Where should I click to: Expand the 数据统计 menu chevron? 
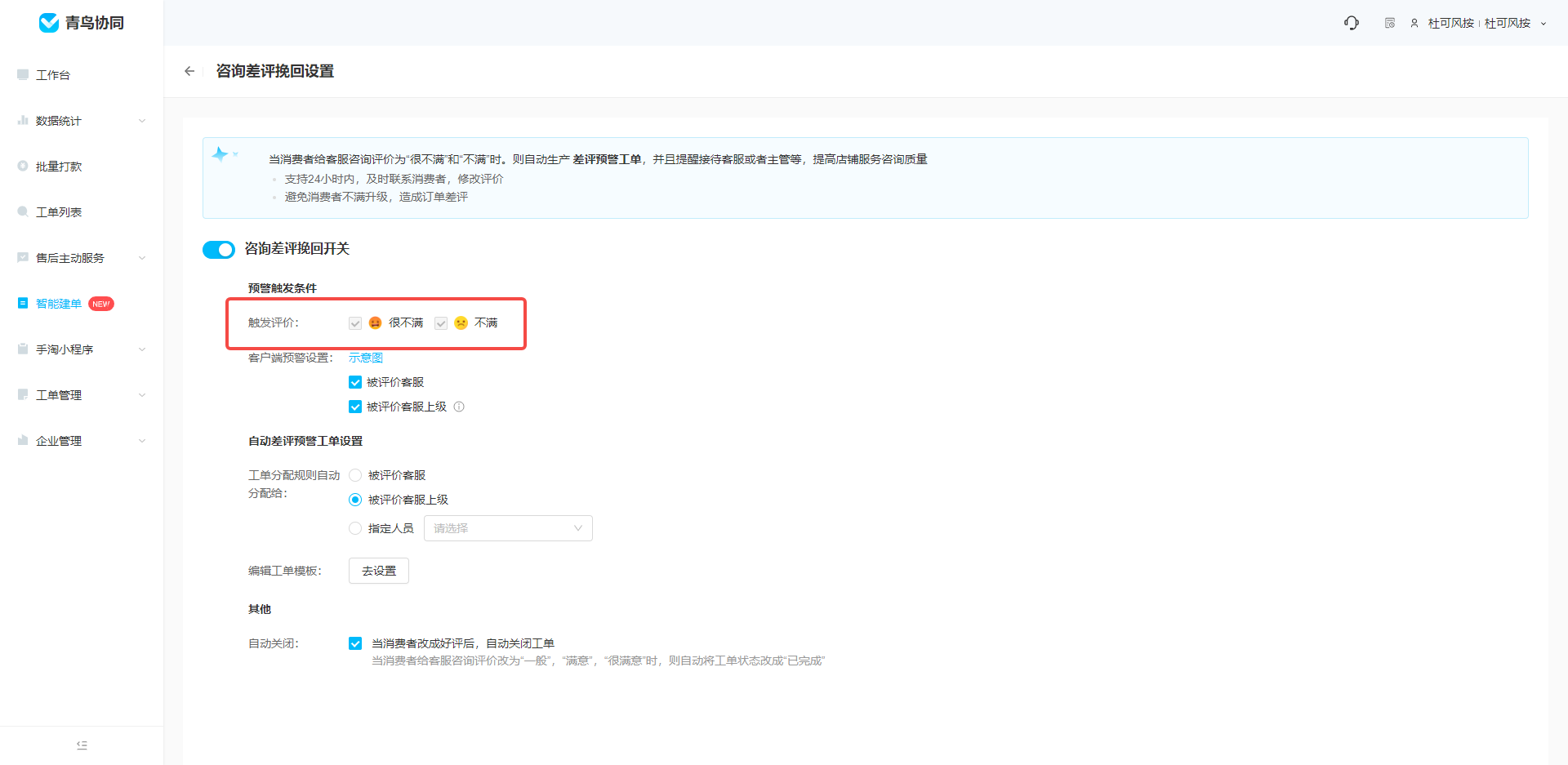click(x=142, y=121)
